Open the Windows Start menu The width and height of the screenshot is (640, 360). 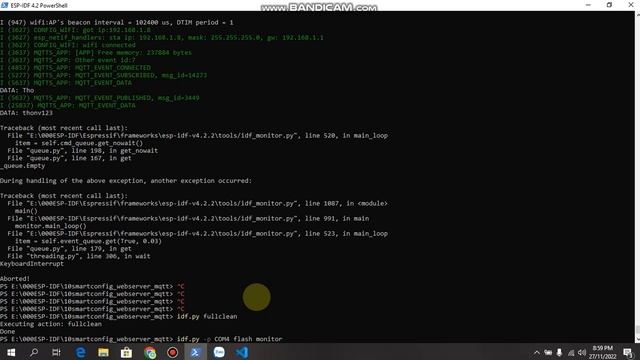11,352
